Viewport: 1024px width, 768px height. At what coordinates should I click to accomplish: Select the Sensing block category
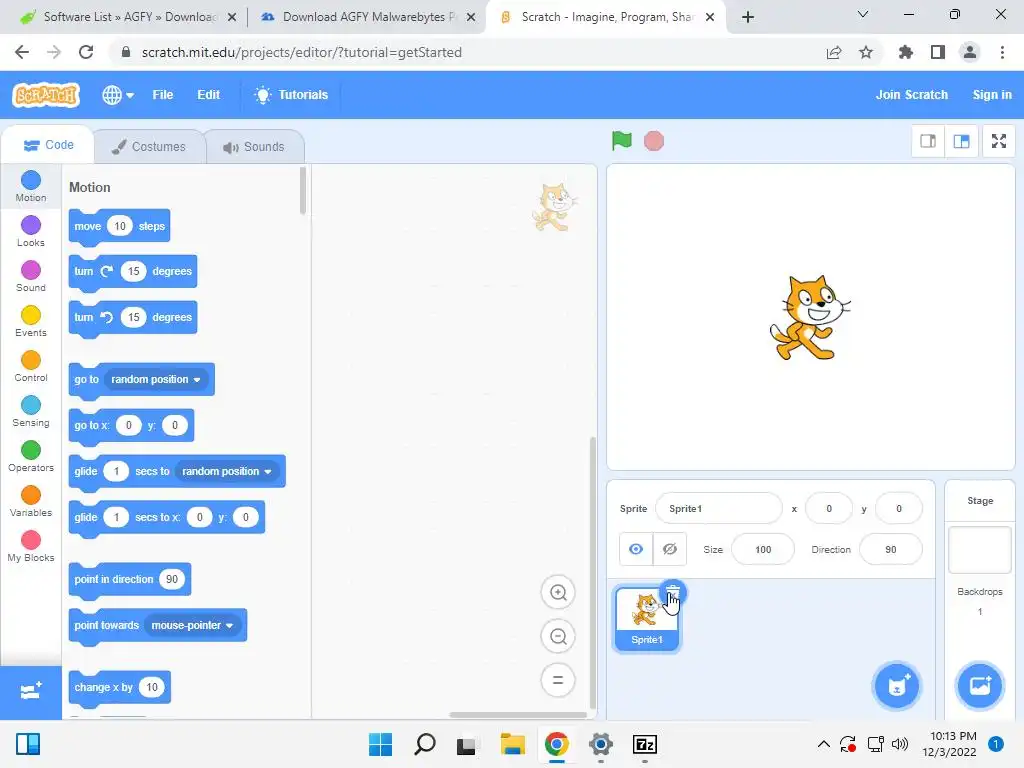click(x=31, y=412)
